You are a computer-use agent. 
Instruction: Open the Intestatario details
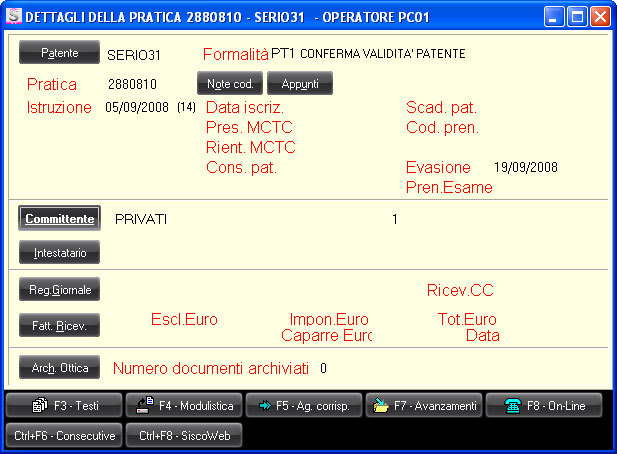[x=59, y=253]
